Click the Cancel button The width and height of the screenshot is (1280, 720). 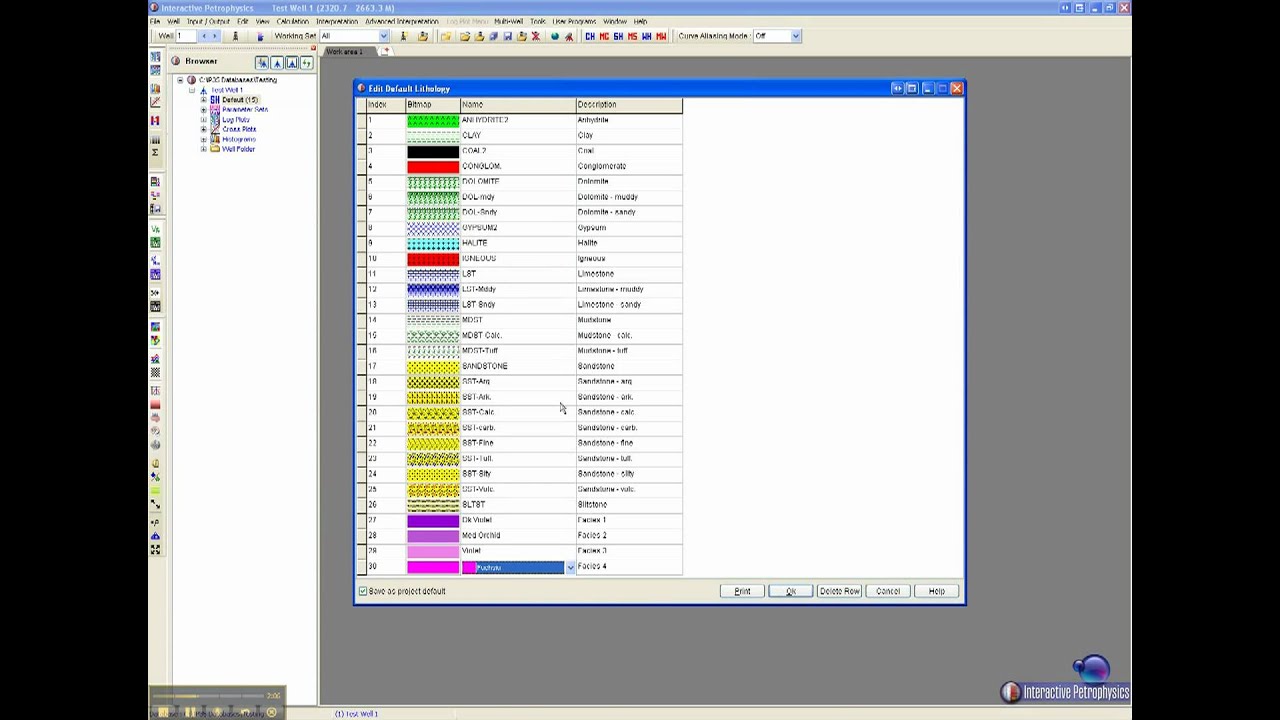pos(888,591)
